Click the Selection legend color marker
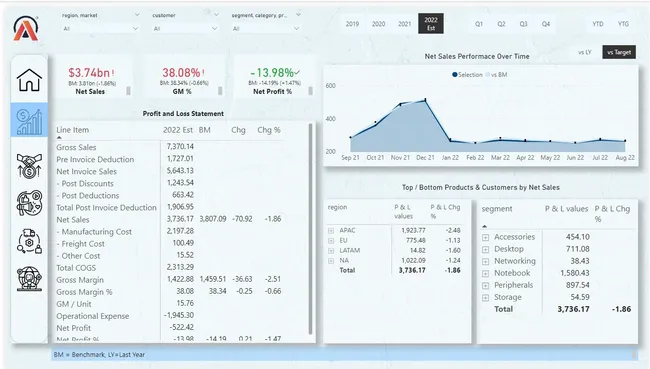Viewport: 650px width, 369px height. (x=454, y=75)
